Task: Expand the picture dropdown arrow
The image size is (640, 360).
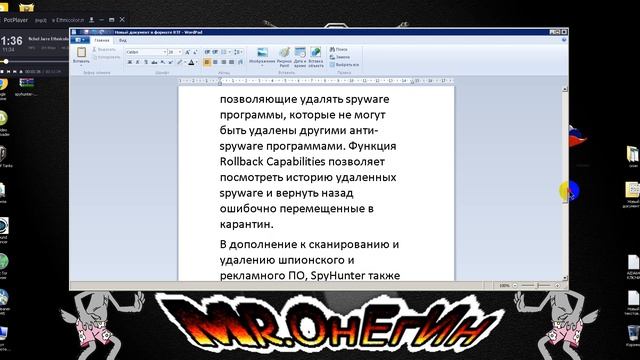Action: pyautogui.click(x=262, y=65)
